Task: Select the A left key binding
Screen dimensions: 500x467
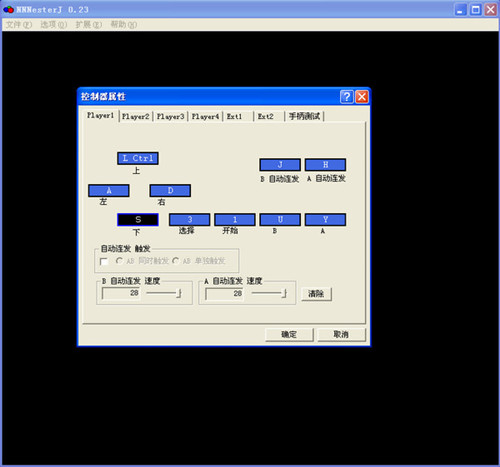Action: pos(109,191)
